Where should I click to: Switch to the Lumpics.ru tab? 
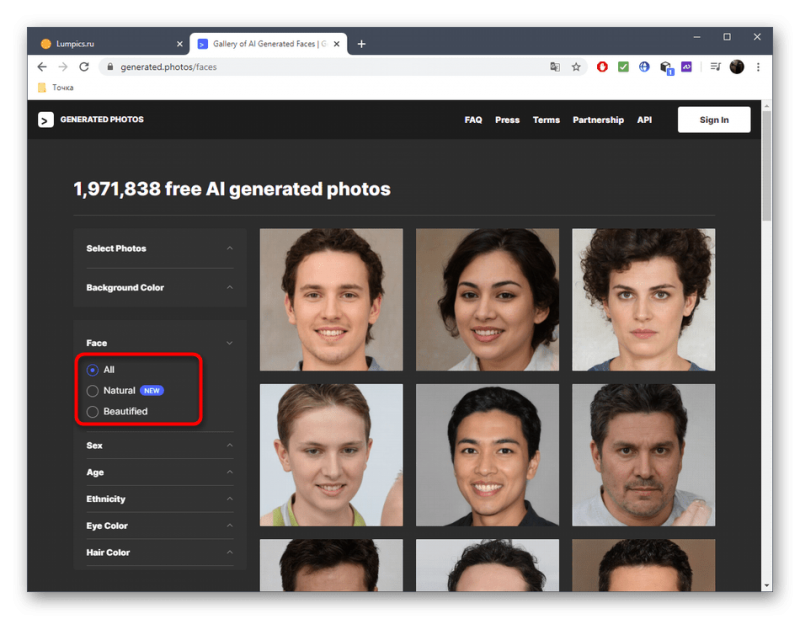click(x=110, y=44)
